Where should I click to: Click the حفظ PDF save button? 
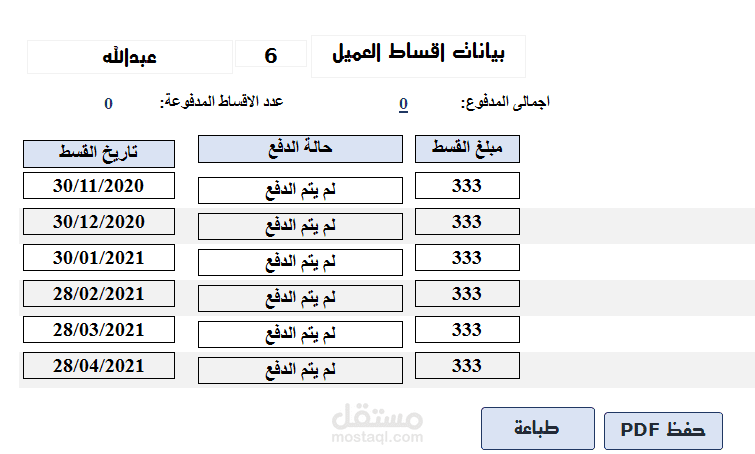[x=663, y=429]
